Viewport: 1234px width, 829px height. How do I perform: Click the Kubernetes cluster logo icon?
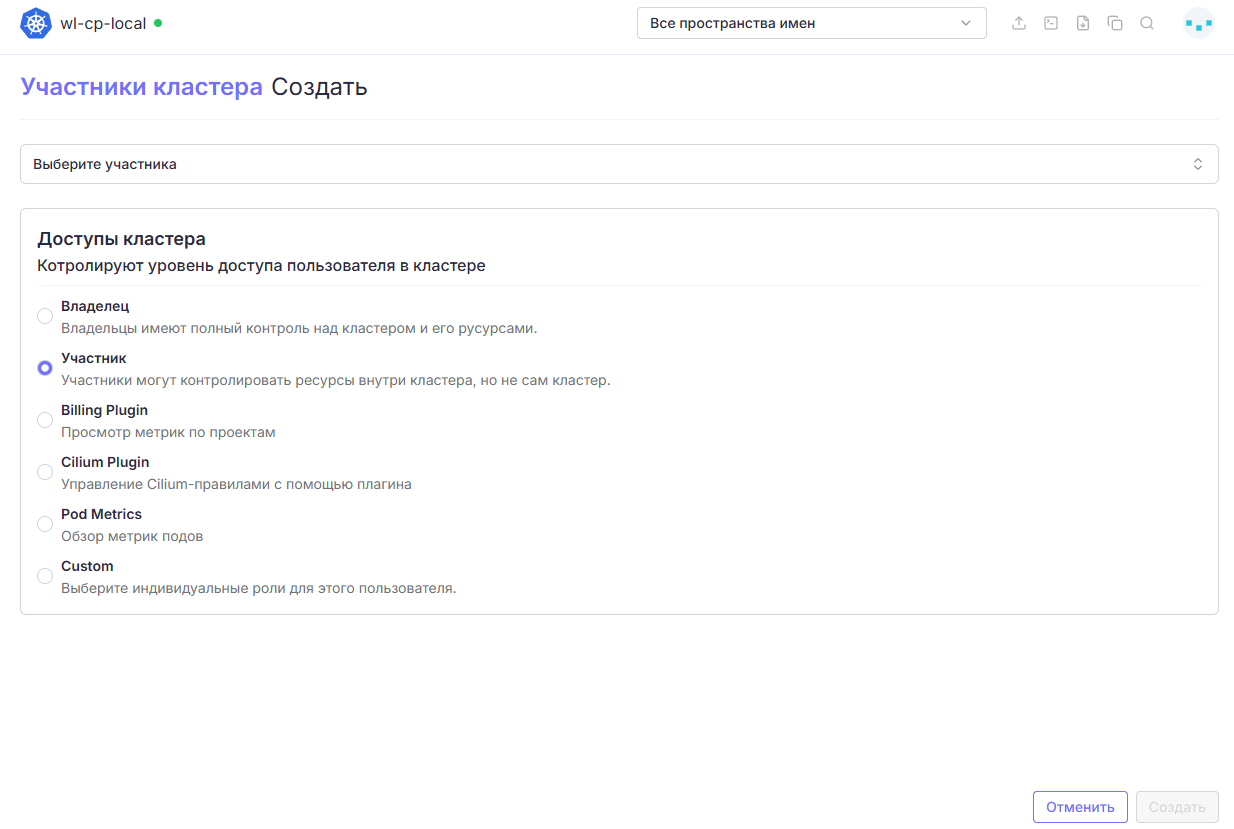point(36,24)
